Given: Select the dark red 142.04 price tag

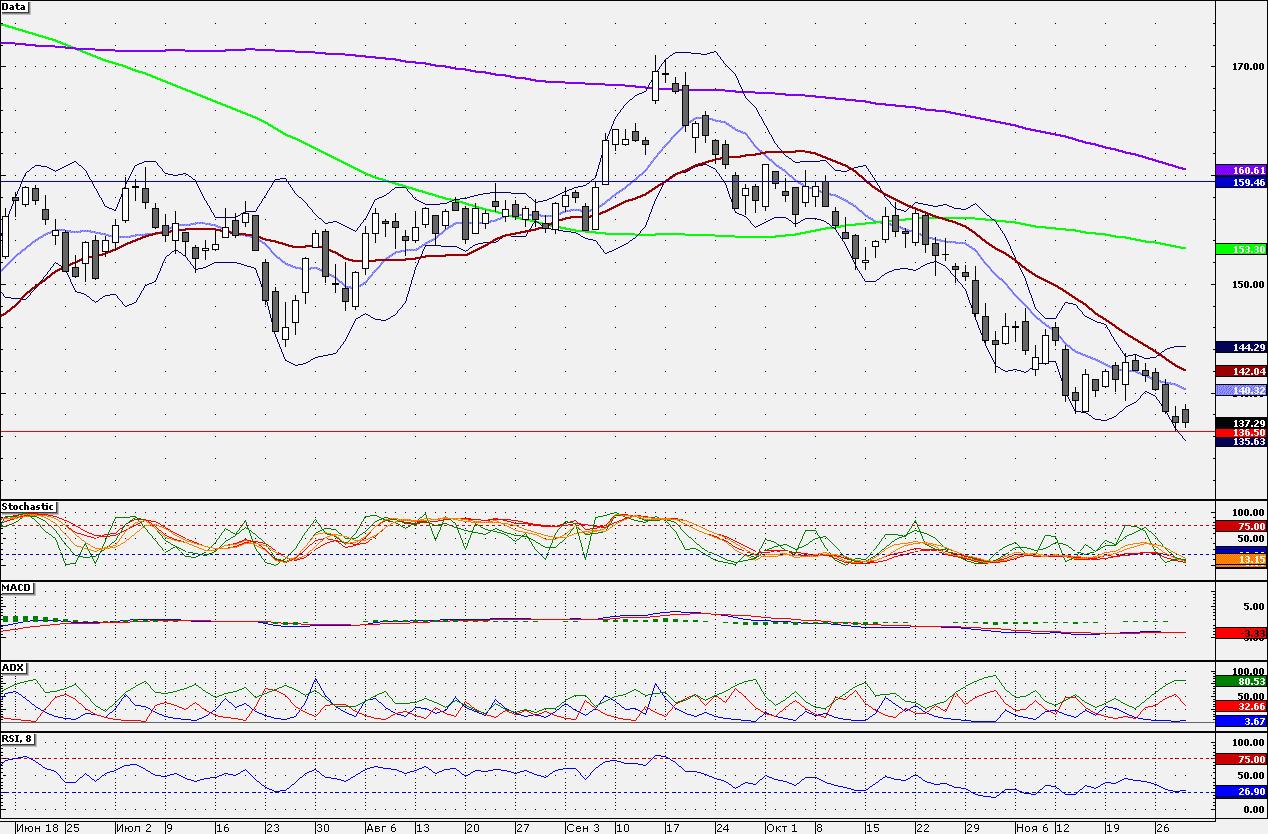Looking at the screenshot, I should click(1240, 371).
